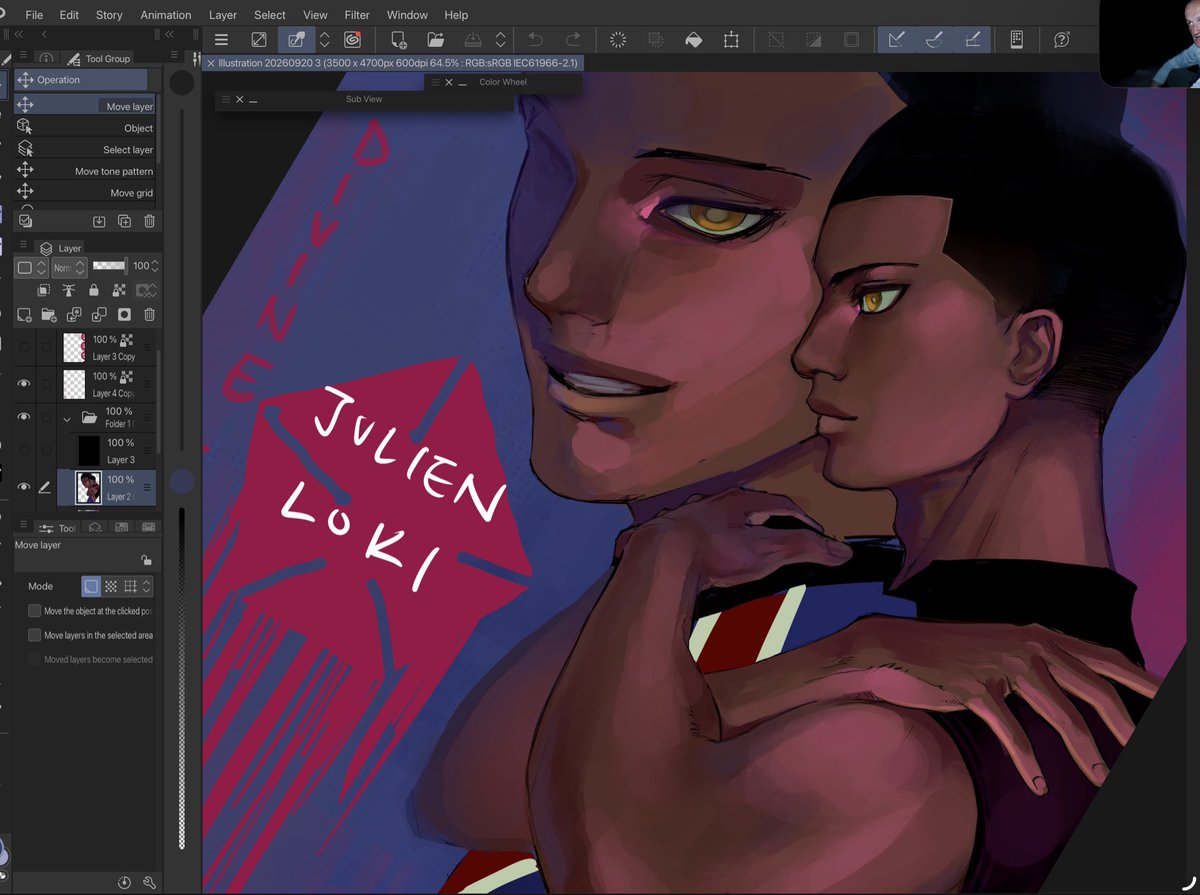The height and width of the screenshot is (895, 1200).
Task: Choose the Move grid sub tool
Action: point(86,192)
